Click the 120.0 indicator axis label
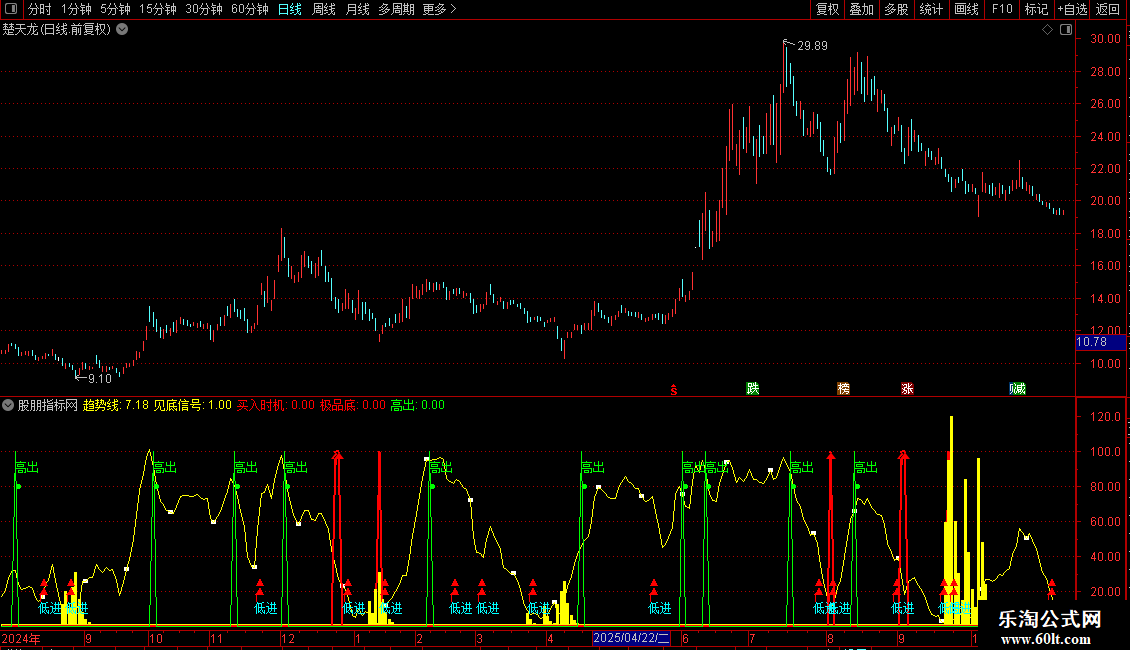 (1105, 417)
